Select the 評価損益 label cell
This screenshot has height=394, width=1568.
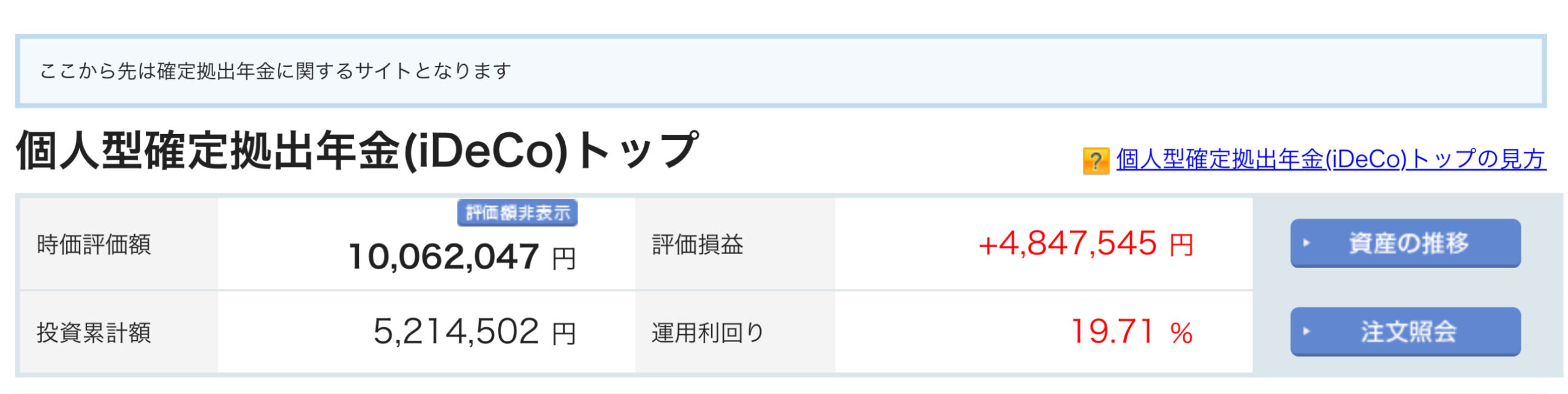[698, 244]
